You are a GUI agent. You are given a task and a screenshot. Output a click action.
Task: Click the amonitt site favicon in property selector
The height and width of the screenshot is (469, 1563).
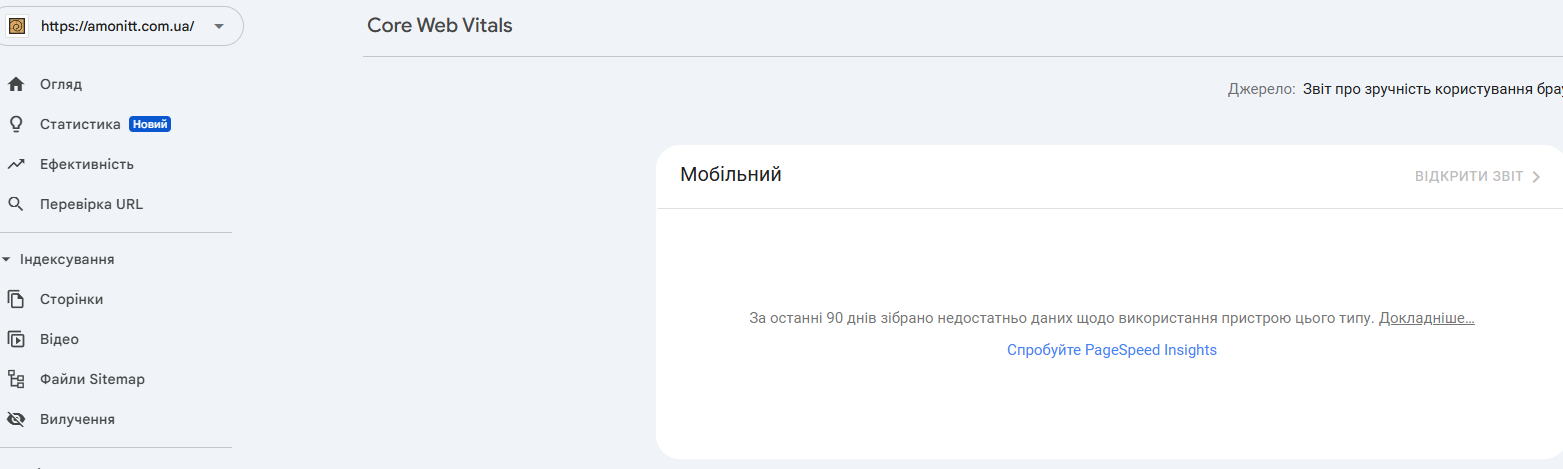(x=17, y=26)
